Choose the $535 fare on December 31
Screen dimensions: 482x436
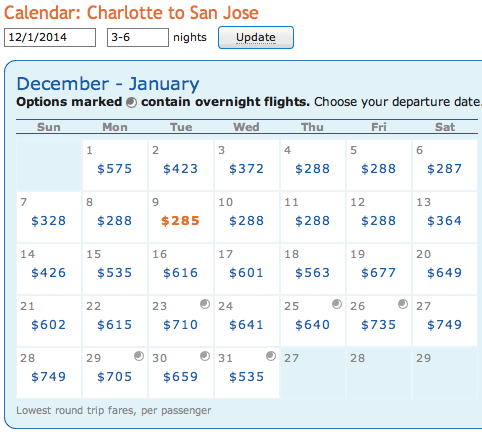pos(246,377)
